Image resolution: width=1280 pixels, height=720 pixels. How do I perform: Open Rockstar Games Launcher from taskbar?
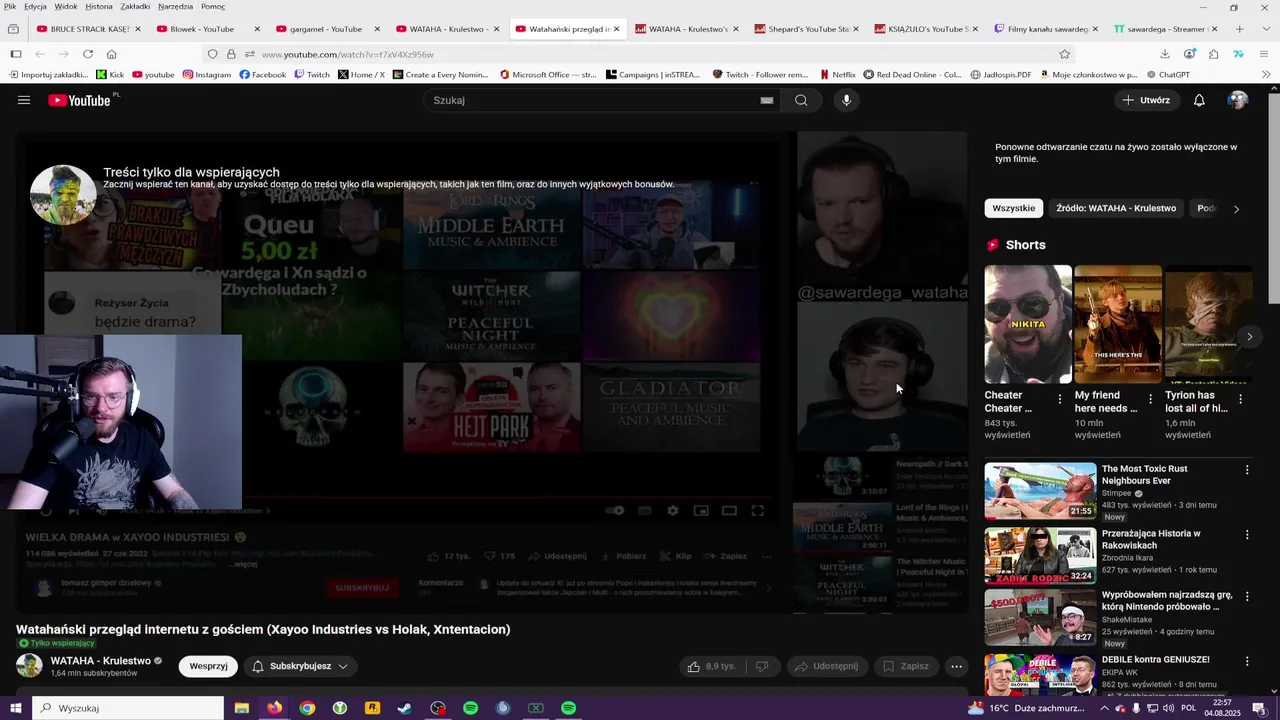(x=372, y=708)
